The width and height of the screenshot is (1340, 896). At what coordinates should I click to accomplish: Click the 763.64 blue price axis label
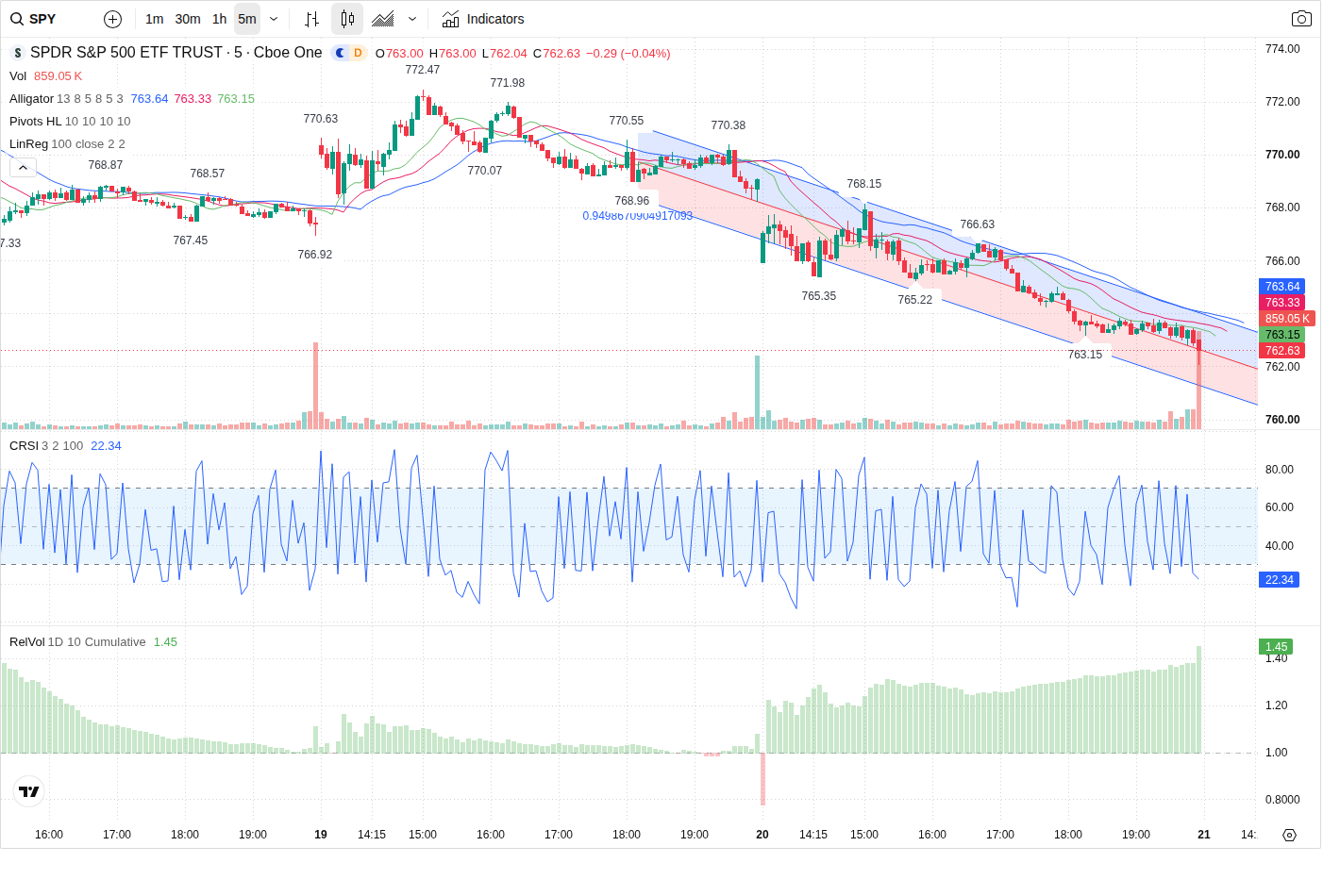[1282, 287]
